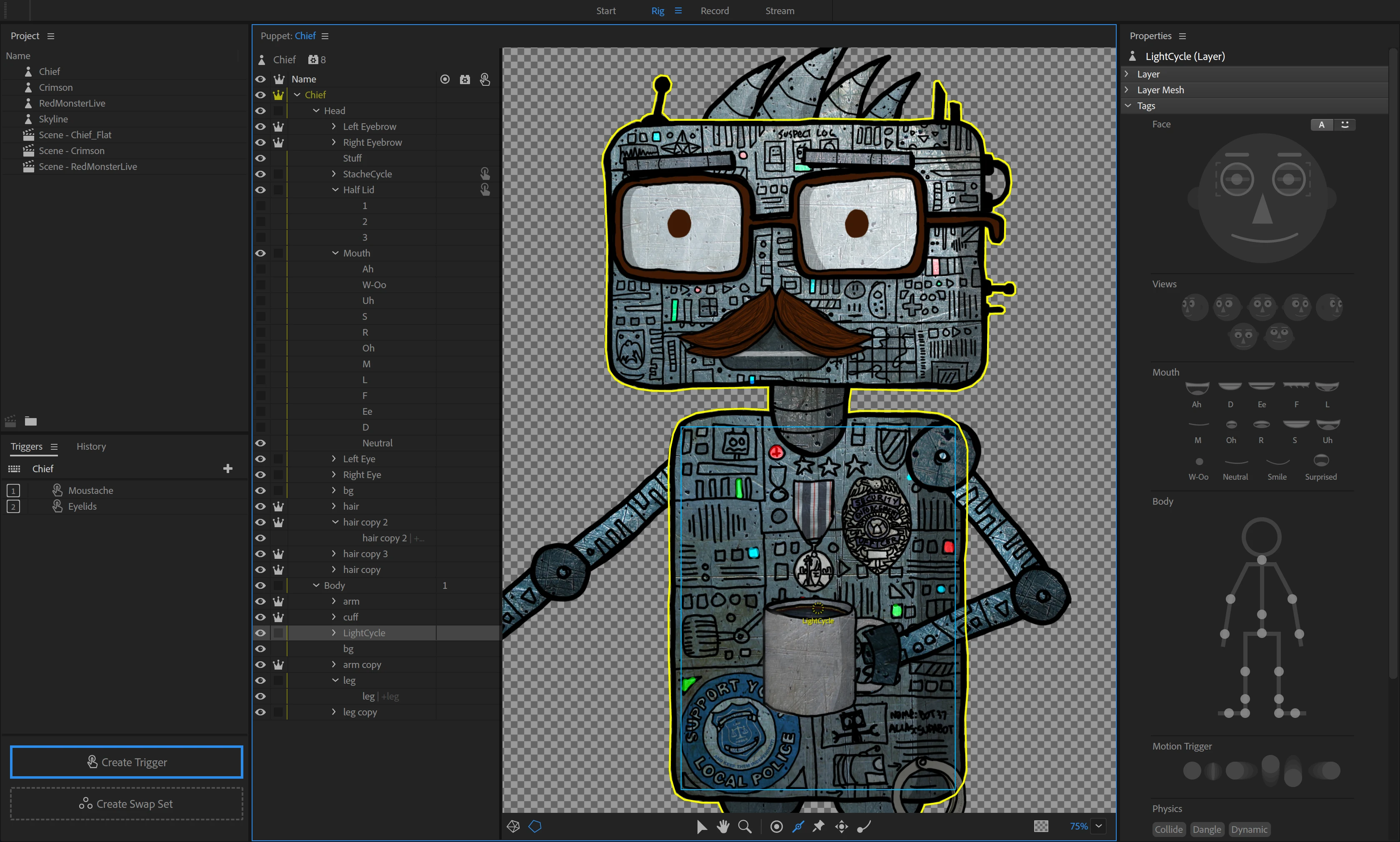Select the Zoom magnifier tool
The height and width of the screenshot is (842, 1400).
click(744, 826)
